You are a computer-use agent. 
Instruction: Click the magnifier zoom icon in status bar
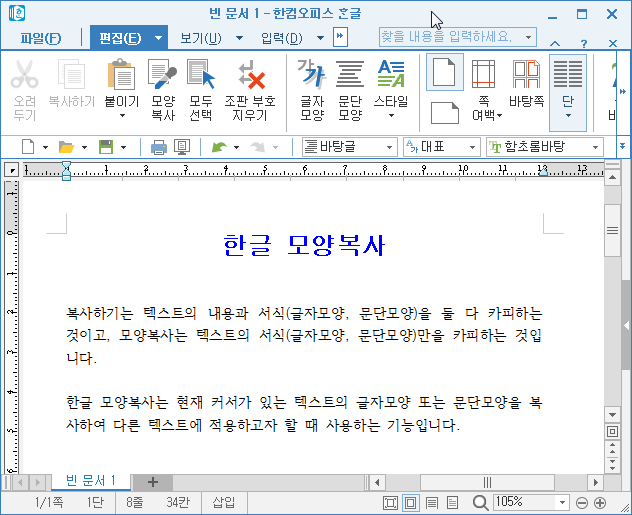(x=481, y=503)
